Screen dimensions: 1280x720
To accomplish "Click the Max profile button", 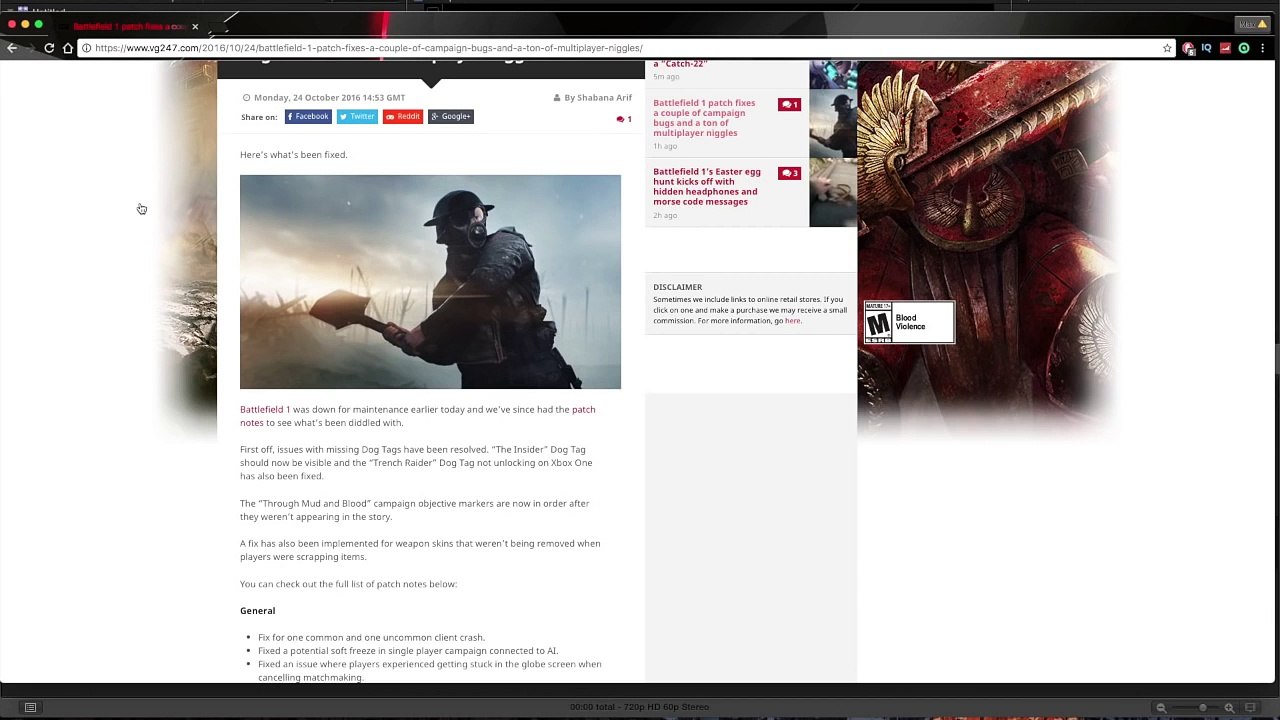I will pos(1253,25).
